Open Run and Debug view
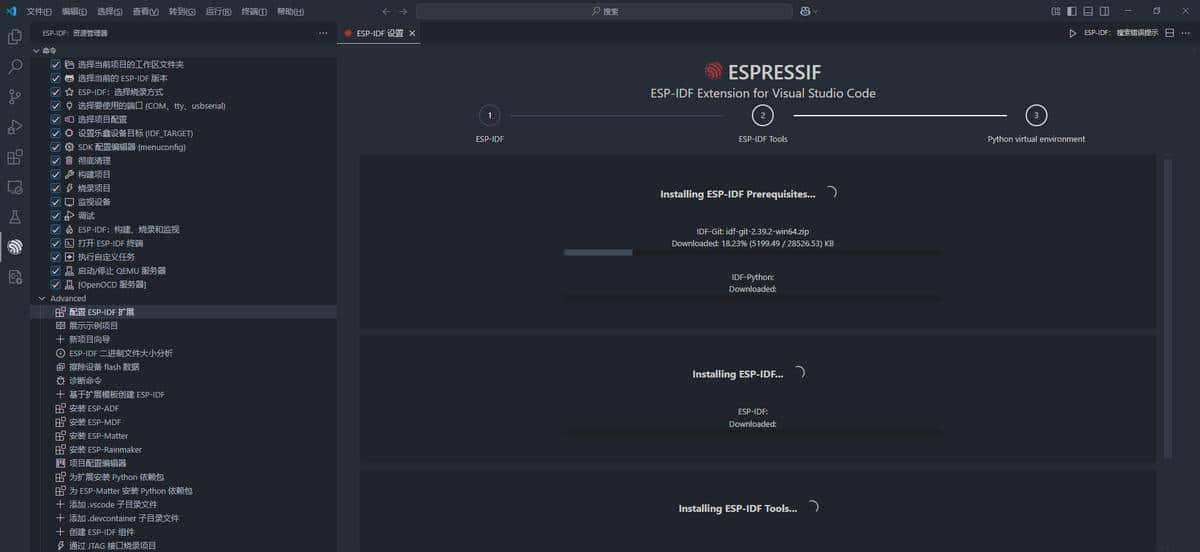The image size is (1200, 552). click(x=15, y=127)
